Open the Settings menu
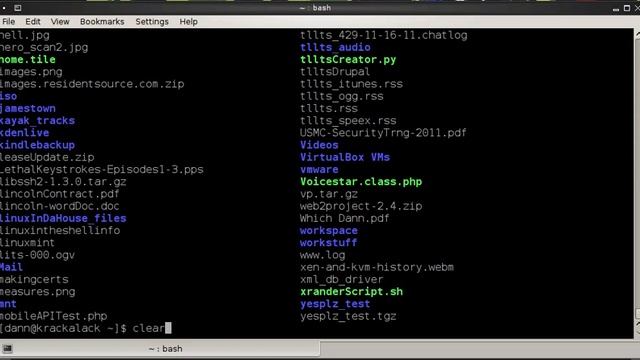Screen dimensions: 640x360 tap(152, 22)
